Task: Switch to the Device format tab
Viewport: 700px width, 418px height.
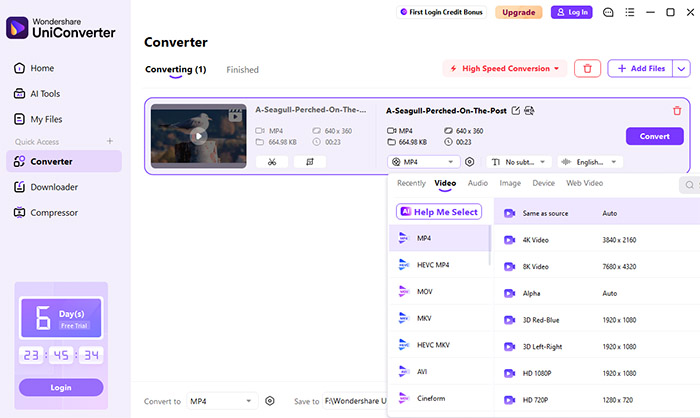Action: 543,183
